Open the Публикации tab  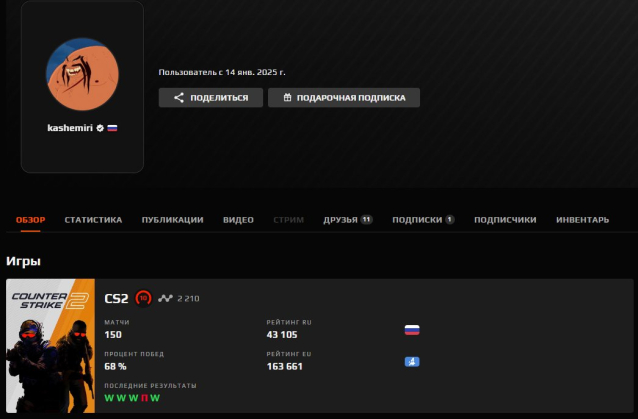pyautogui.click(x=172, y=219)
